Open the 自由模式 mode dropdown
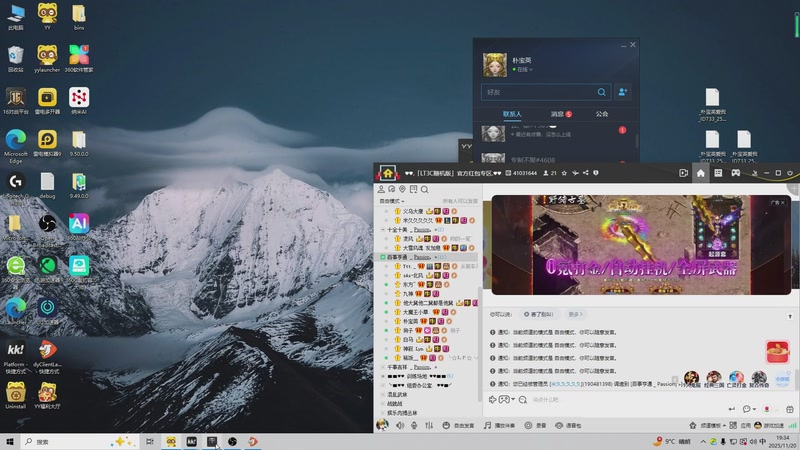Screen dimensions: 800x450 (392, 201)
